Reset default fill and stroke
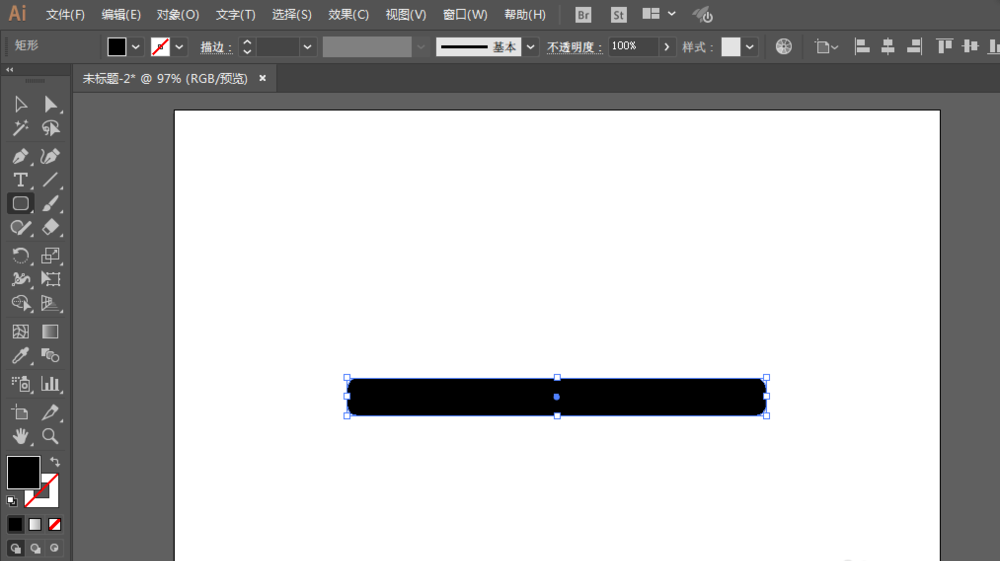The height and width of the screenshot is (561, 1000). click(x=11, y=501)
